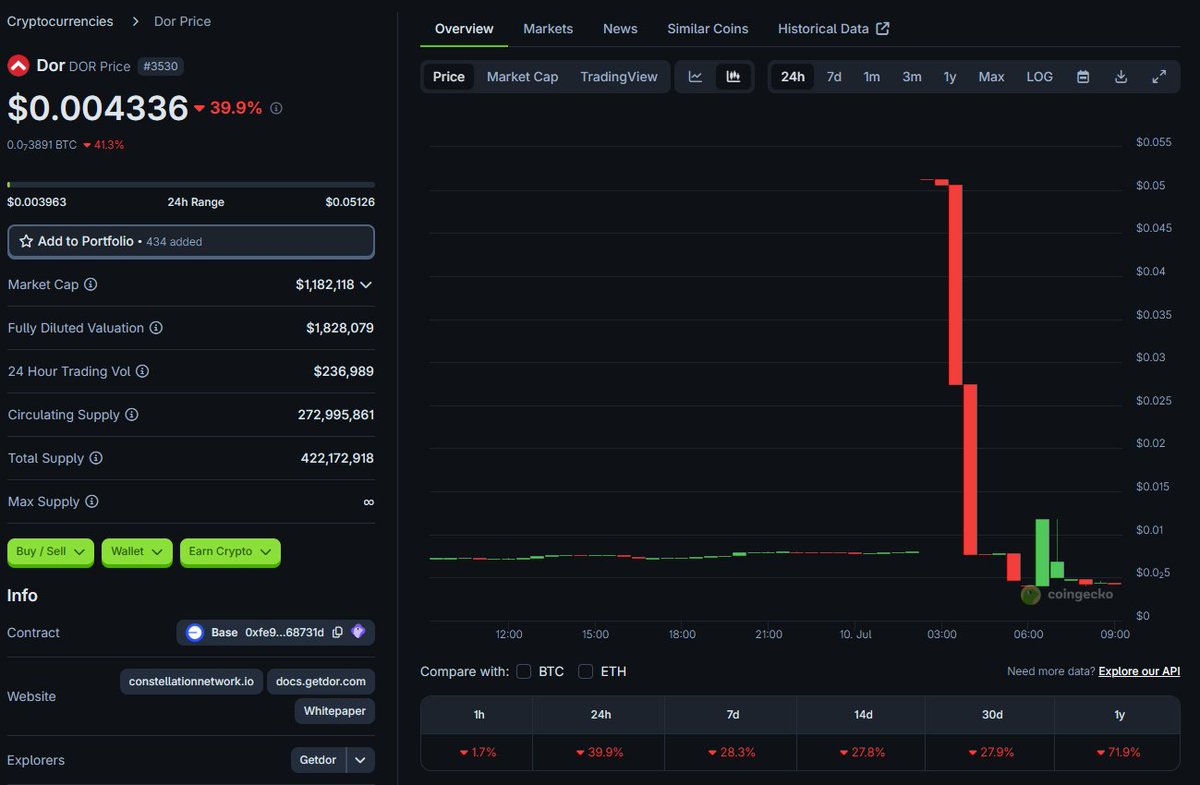
Task: Open Wallet dropdown
Action: (137, 551)
